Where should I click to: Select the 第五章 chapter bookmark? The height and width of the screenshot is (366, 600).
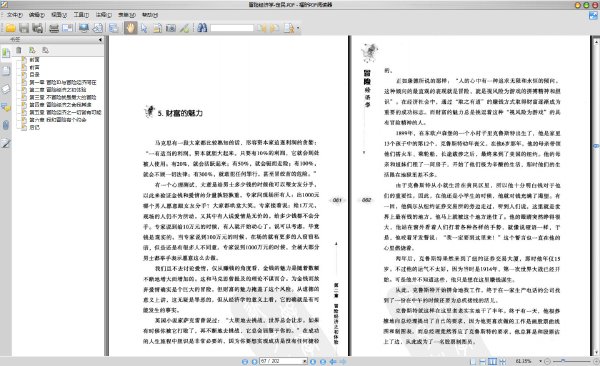tap(65, 112)
